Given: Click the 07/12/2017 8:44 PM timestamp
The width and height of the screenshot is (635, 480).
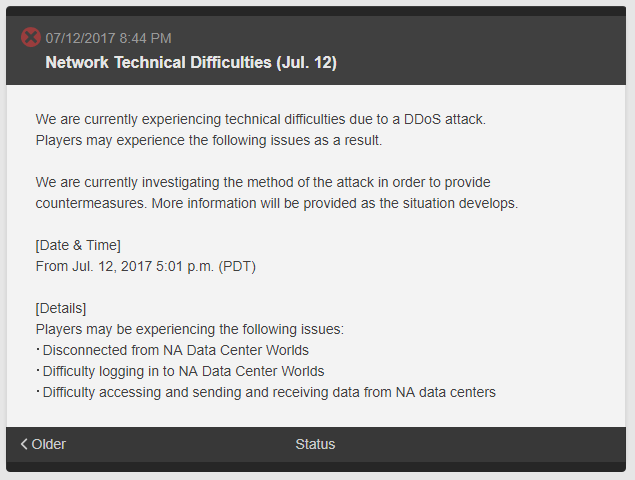Looking at the screenshot, I should (x=108, y=38).
